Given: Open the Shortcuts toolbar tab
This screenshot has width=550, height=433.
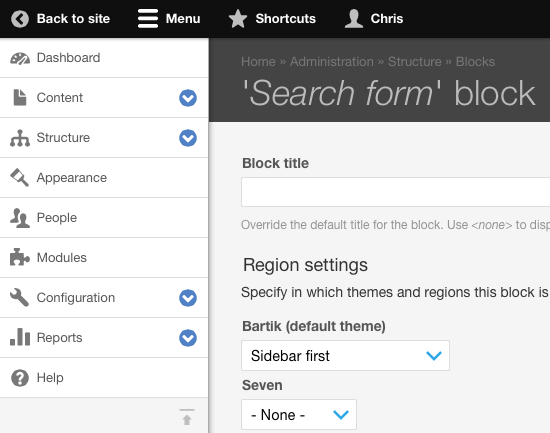Looking at the screenshot, I should (272, 19).
